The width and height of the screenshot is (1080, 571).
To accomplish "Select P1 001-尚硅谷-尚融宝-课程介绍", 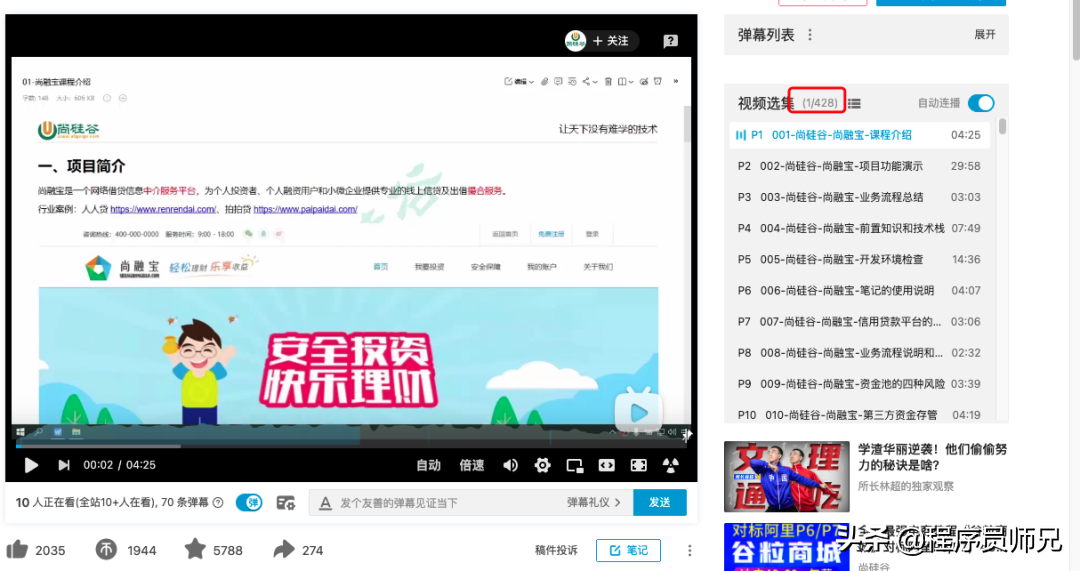I will [860, 135].
